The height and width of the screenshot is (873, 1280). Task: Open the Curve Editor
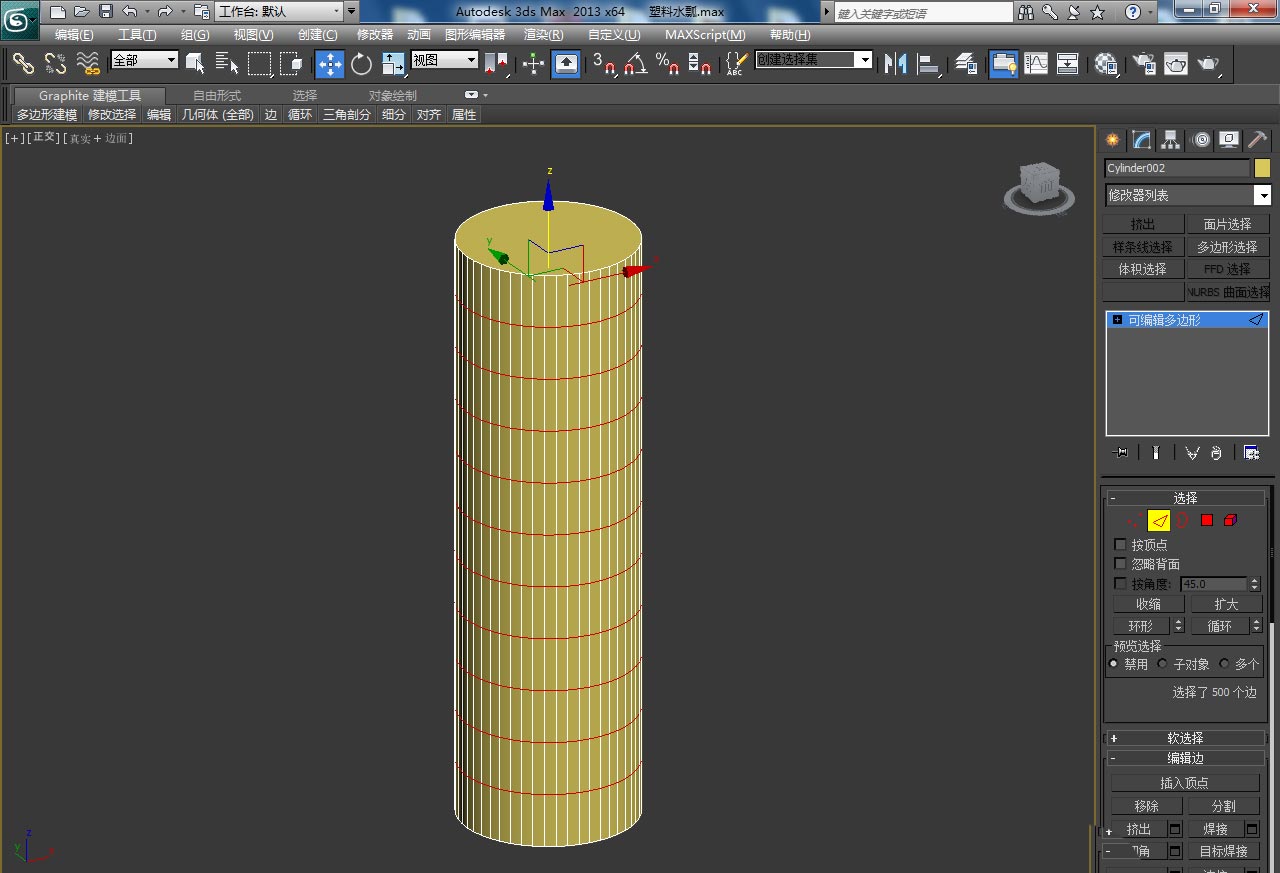pos(1036,64)
